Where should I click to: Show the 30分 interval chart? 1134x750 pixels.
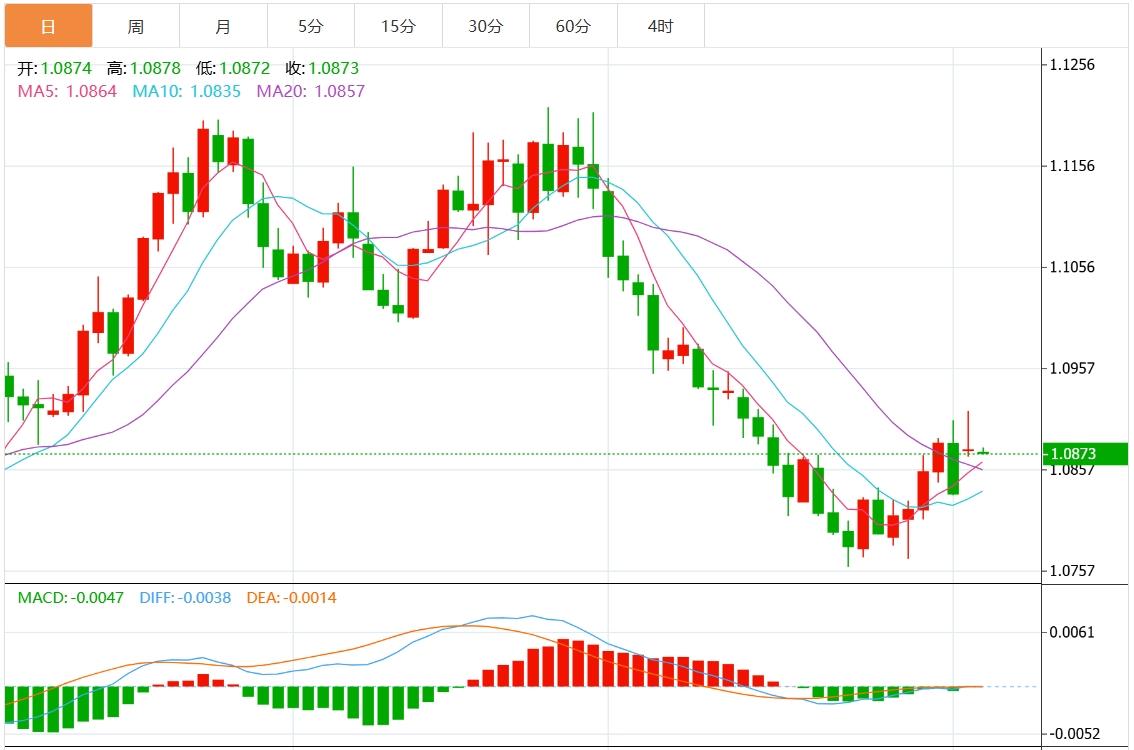[x=485, y=26]
